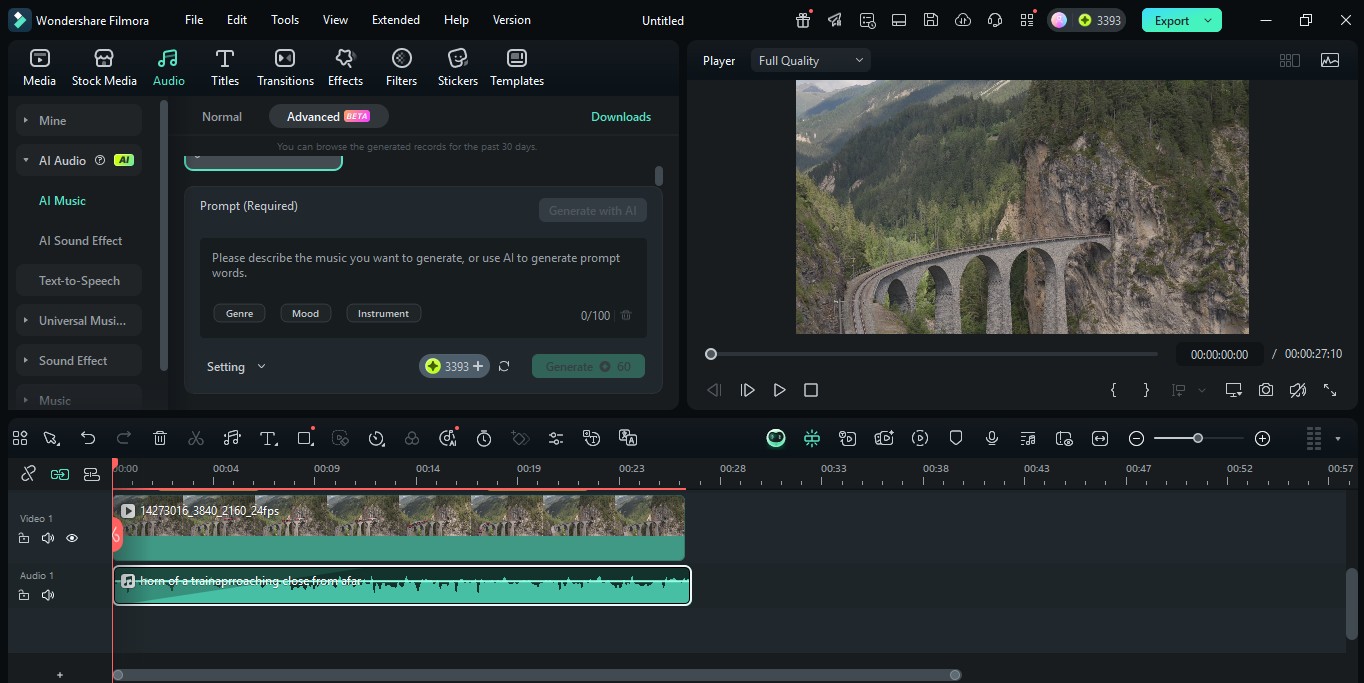Toggle the auto link icon in timeline header
Screen dimensions: 1364x683
tap(60, 474)
